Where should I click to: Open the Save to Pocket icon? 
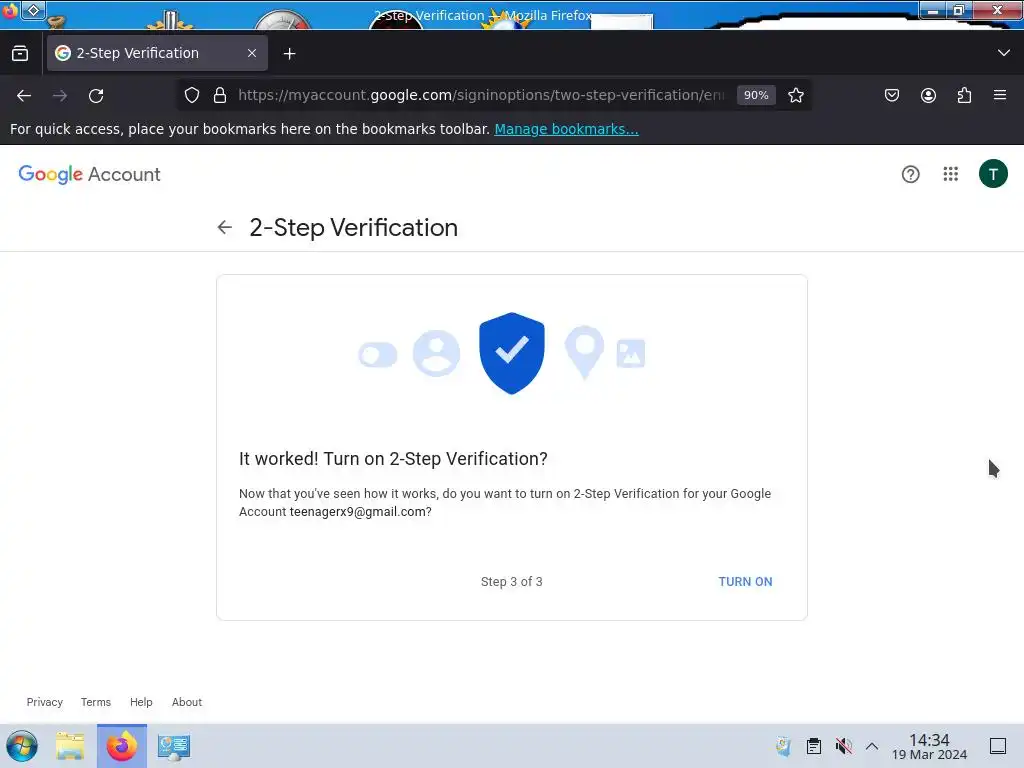tap(891, 95)
